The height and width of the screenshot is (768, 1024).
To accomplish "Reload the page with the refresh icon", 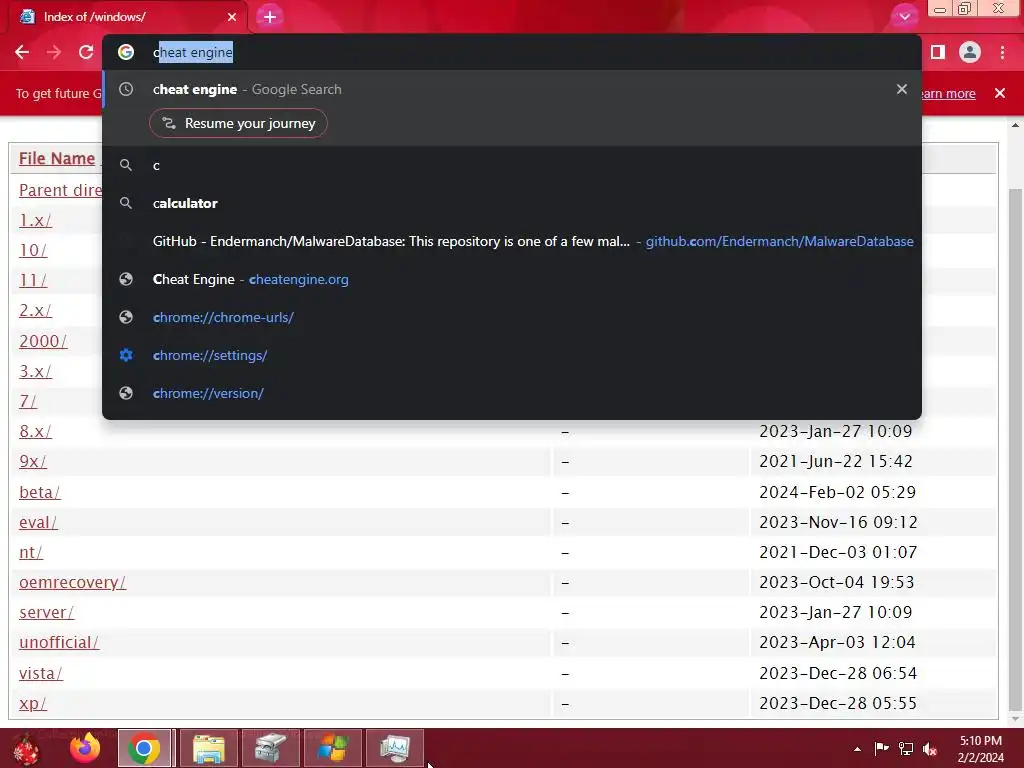I will click(86, 52).
